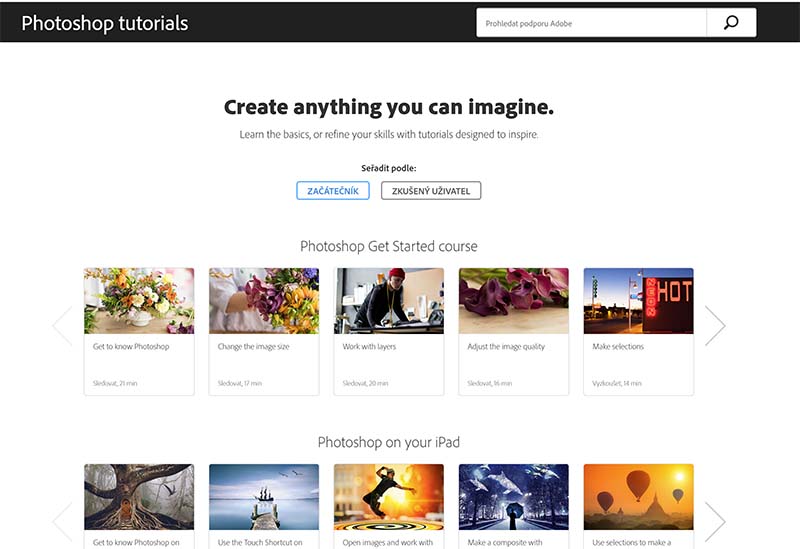Screen dimensions: 800x549
Task: Click Sledovat, 16 min text
Action: [x=489, y=383]
